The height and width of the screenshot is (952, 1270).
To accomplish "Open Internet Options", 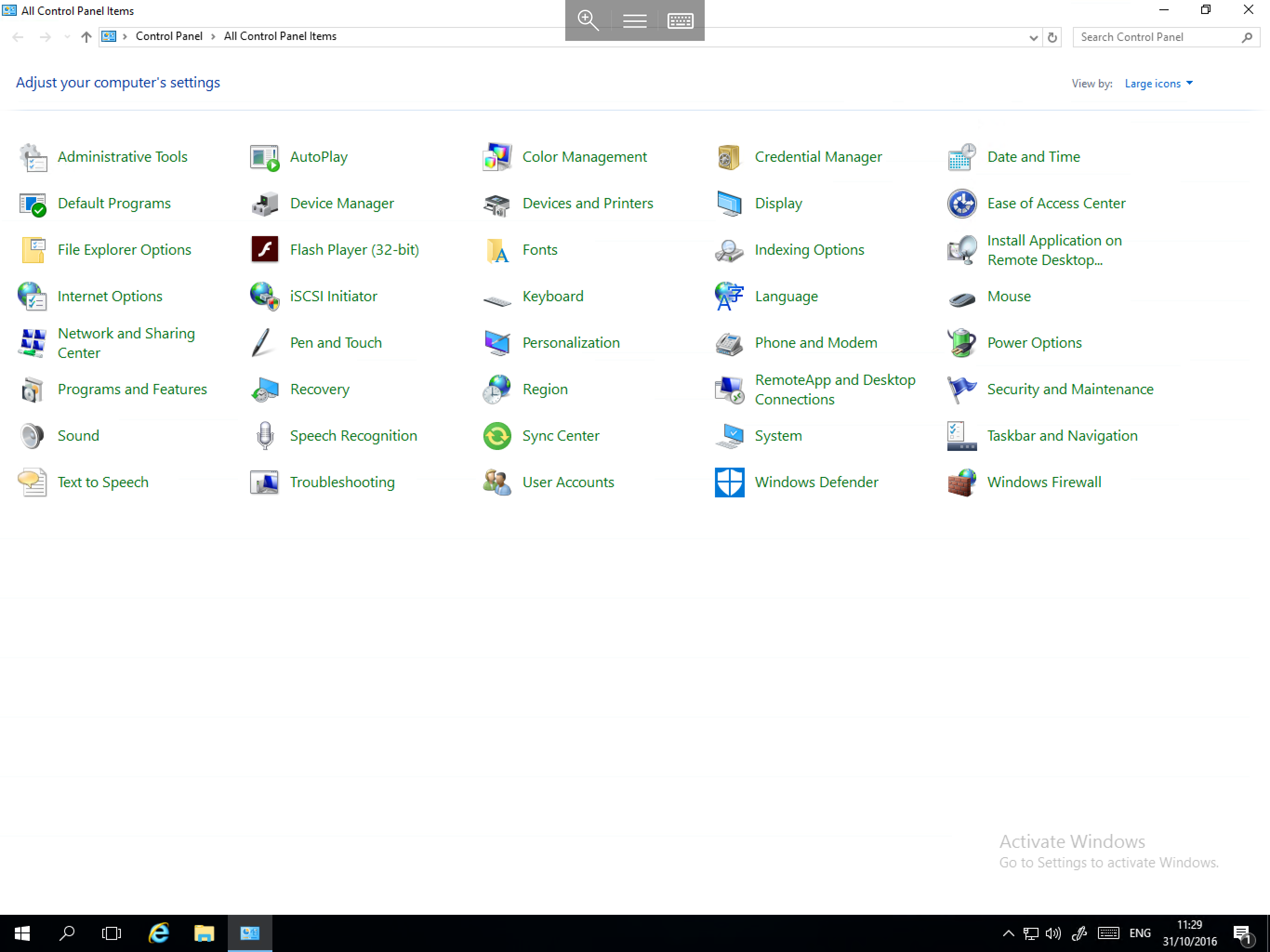I will coord(110,296).
